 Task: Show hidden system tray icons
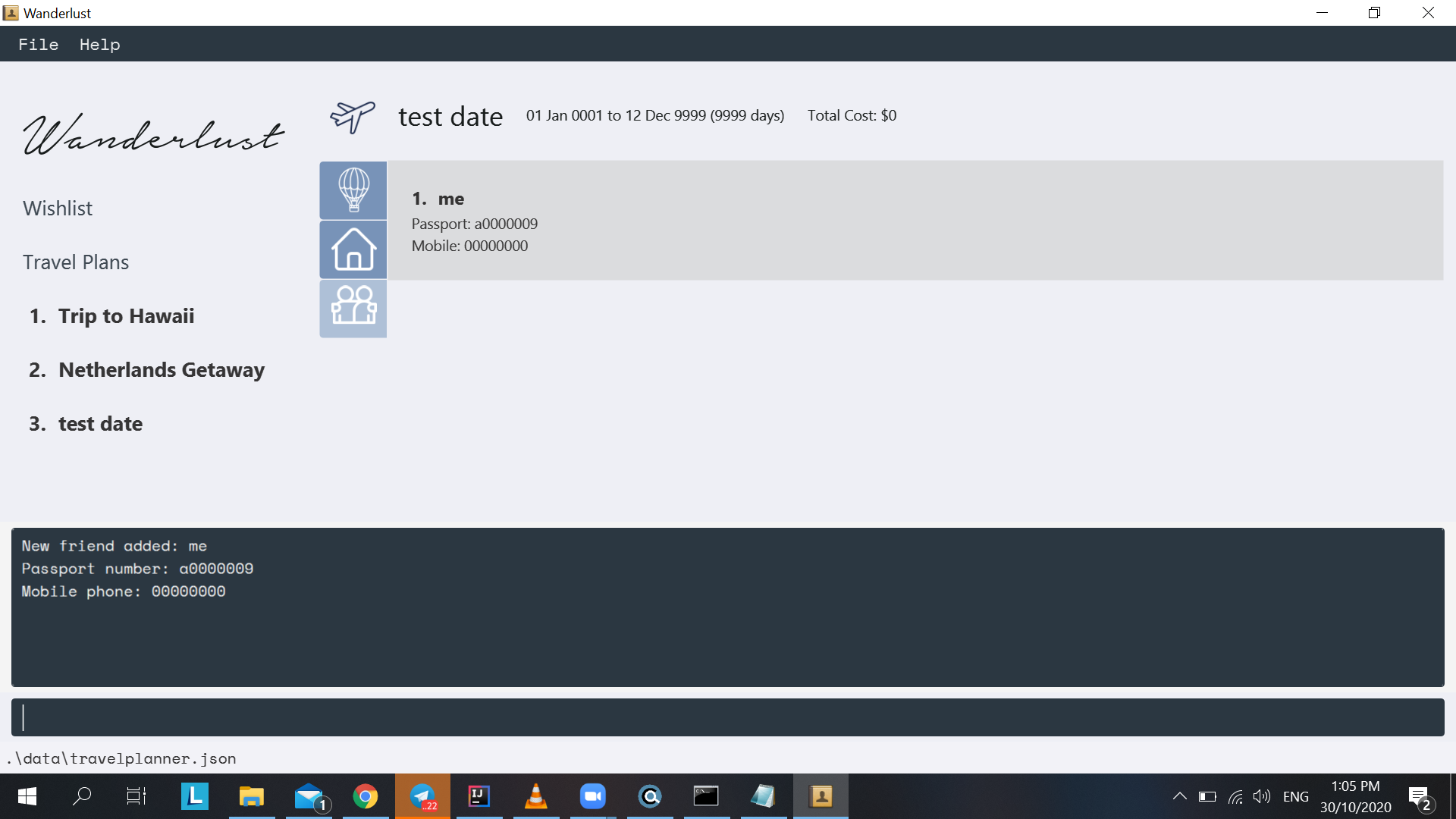(x=1179, y=796)
